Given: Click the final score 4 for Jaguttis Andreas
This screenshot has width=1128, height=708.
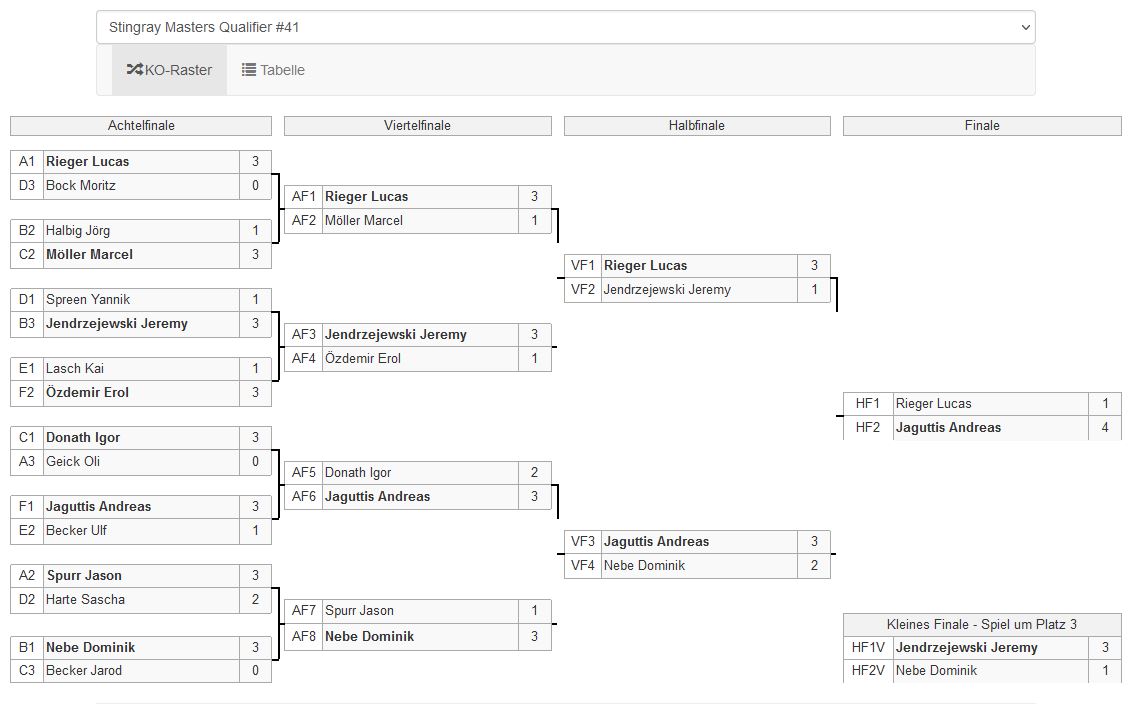Looking at the screenshot, I should (1105, 428).
